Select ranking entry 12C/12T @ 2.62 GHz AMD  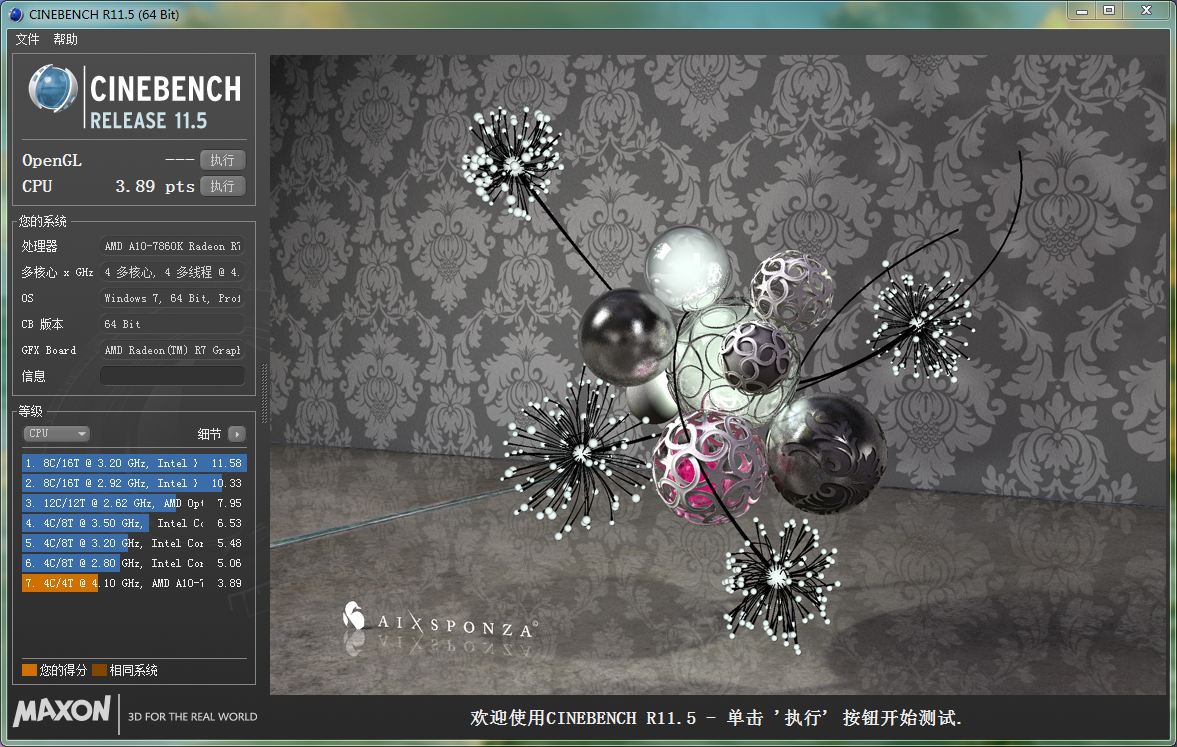point(134,503)
